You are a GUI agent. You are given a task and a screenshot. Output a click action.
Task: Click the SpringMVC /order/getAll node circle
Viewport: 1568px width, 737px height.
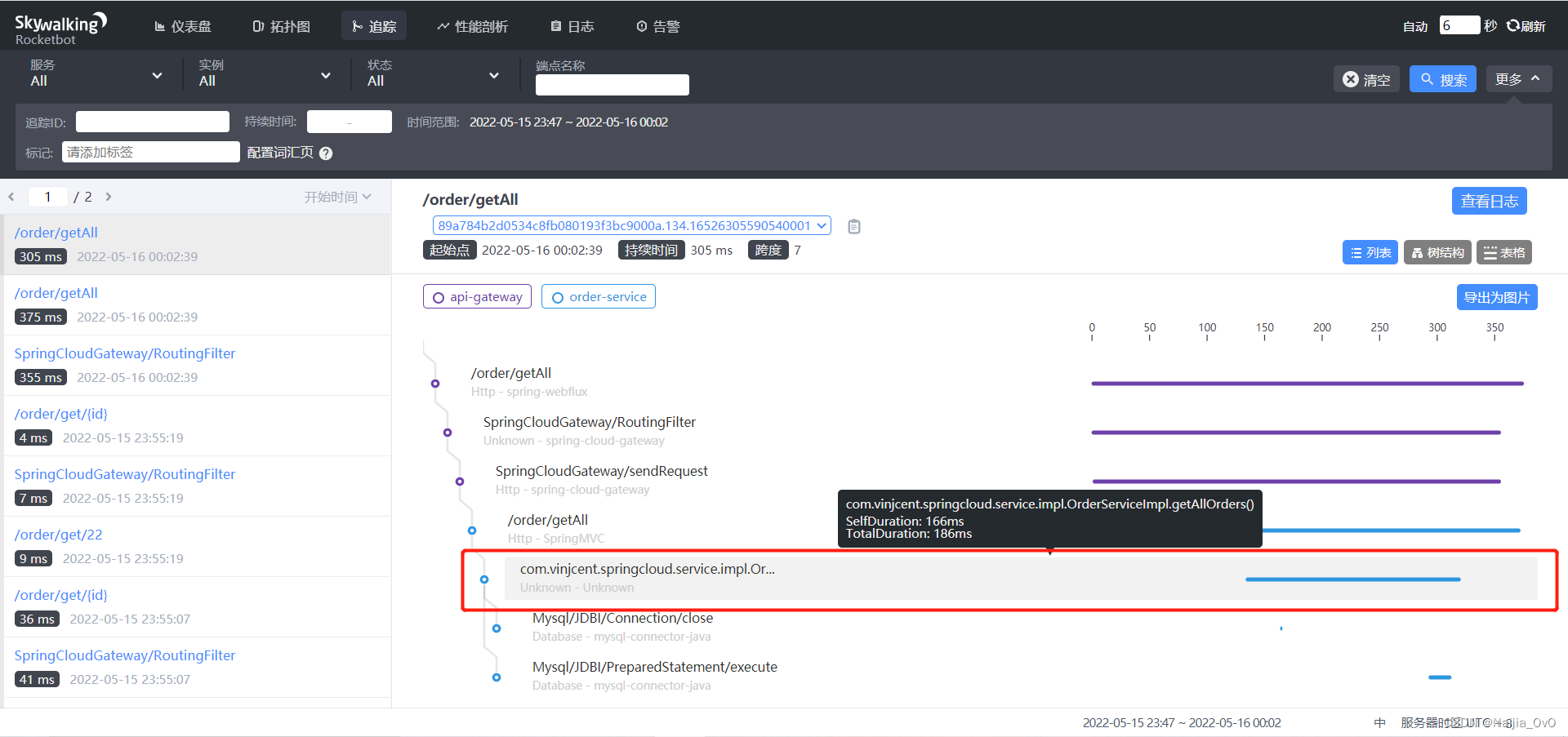click(472, 531)
